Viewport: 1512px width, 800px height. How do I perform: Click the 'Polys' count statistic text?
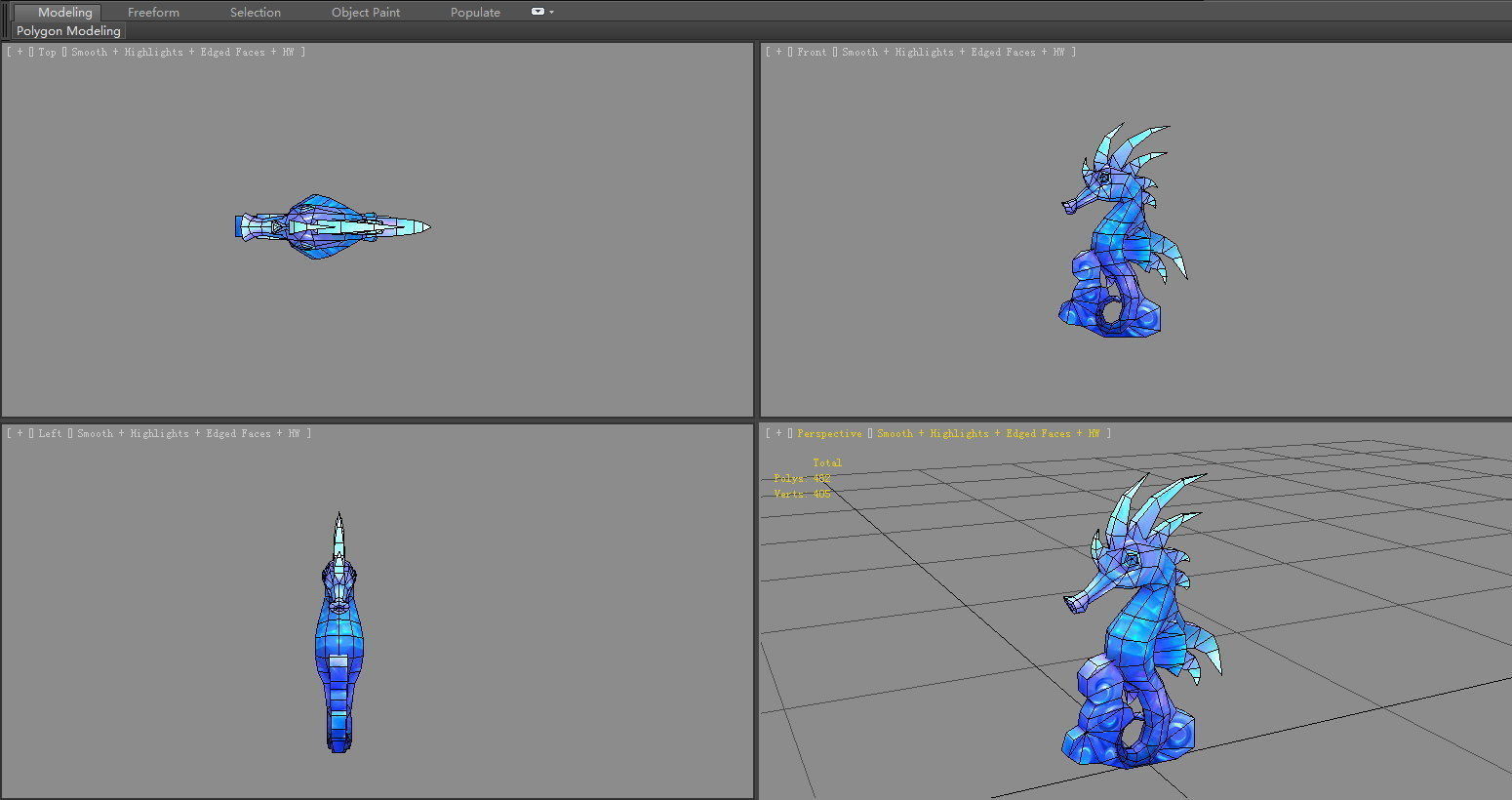click(802, 479)
